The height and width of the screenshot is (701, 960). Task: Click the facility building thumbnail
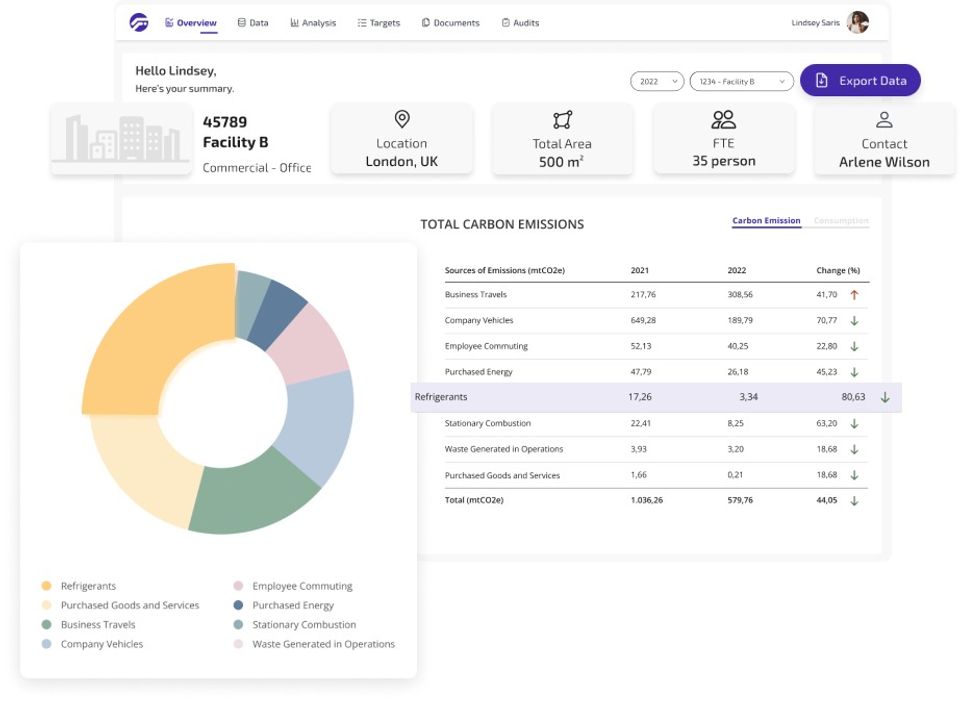121,138
